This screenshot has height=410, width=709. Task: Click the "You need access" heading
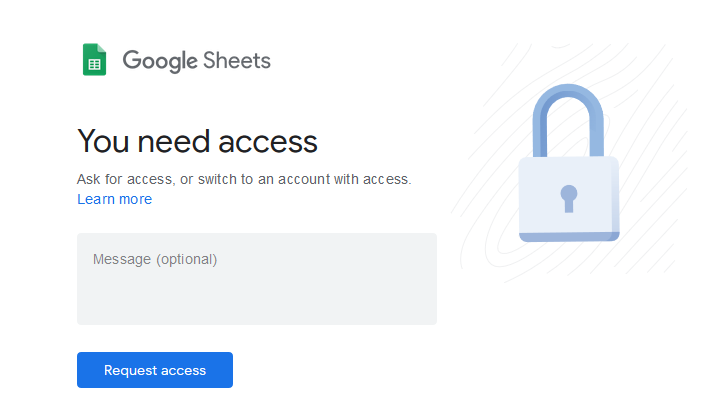tap(197, 141)
